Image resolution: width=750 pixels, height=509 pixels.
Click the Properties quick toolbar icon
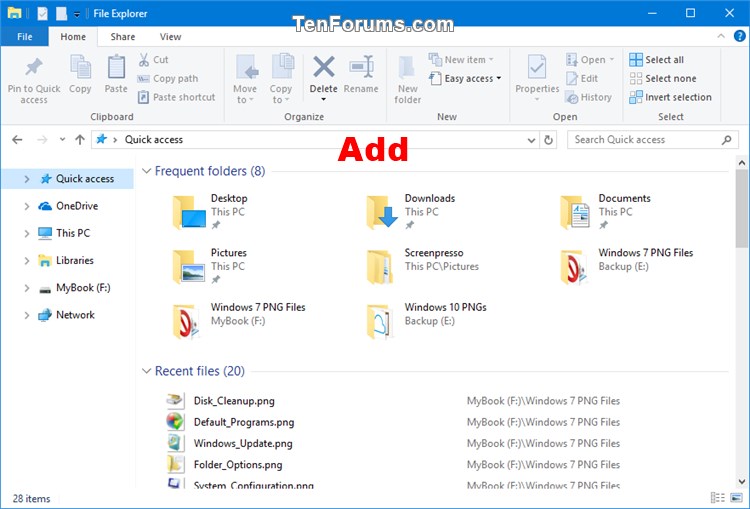point(43,13)
